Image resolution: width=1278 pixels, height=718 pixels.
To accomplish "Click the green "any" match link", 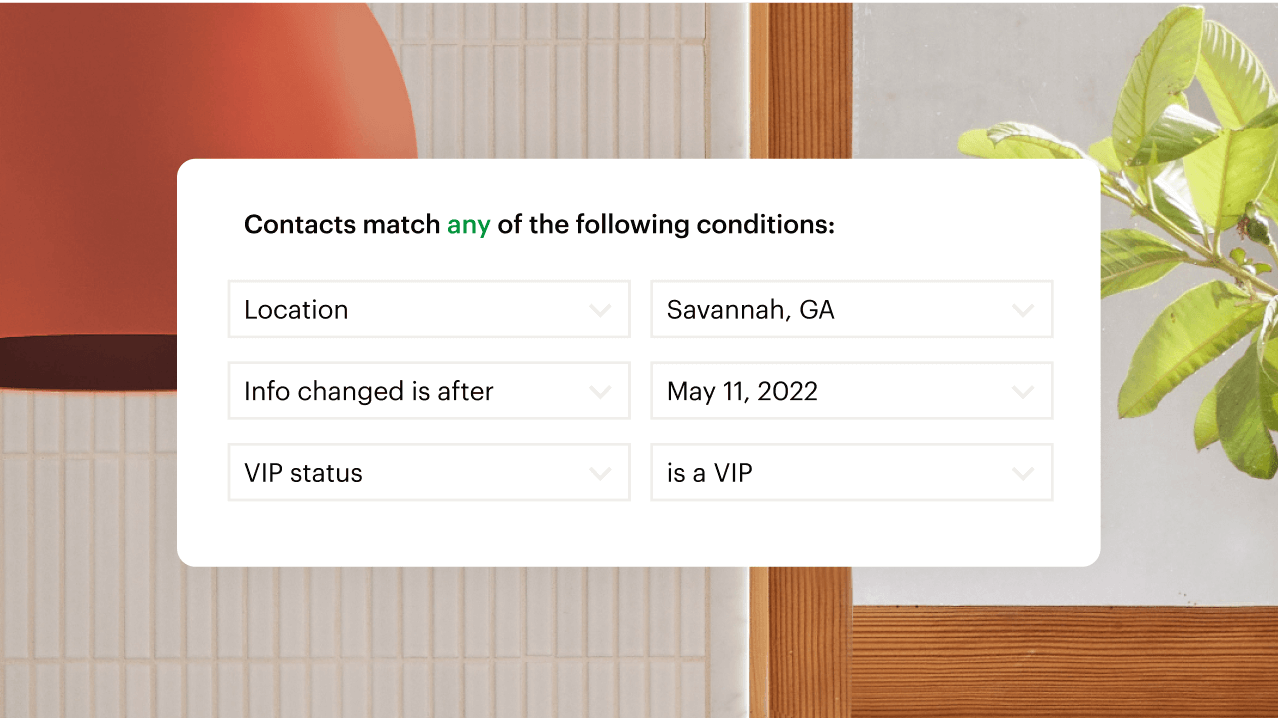I will 468,225.
